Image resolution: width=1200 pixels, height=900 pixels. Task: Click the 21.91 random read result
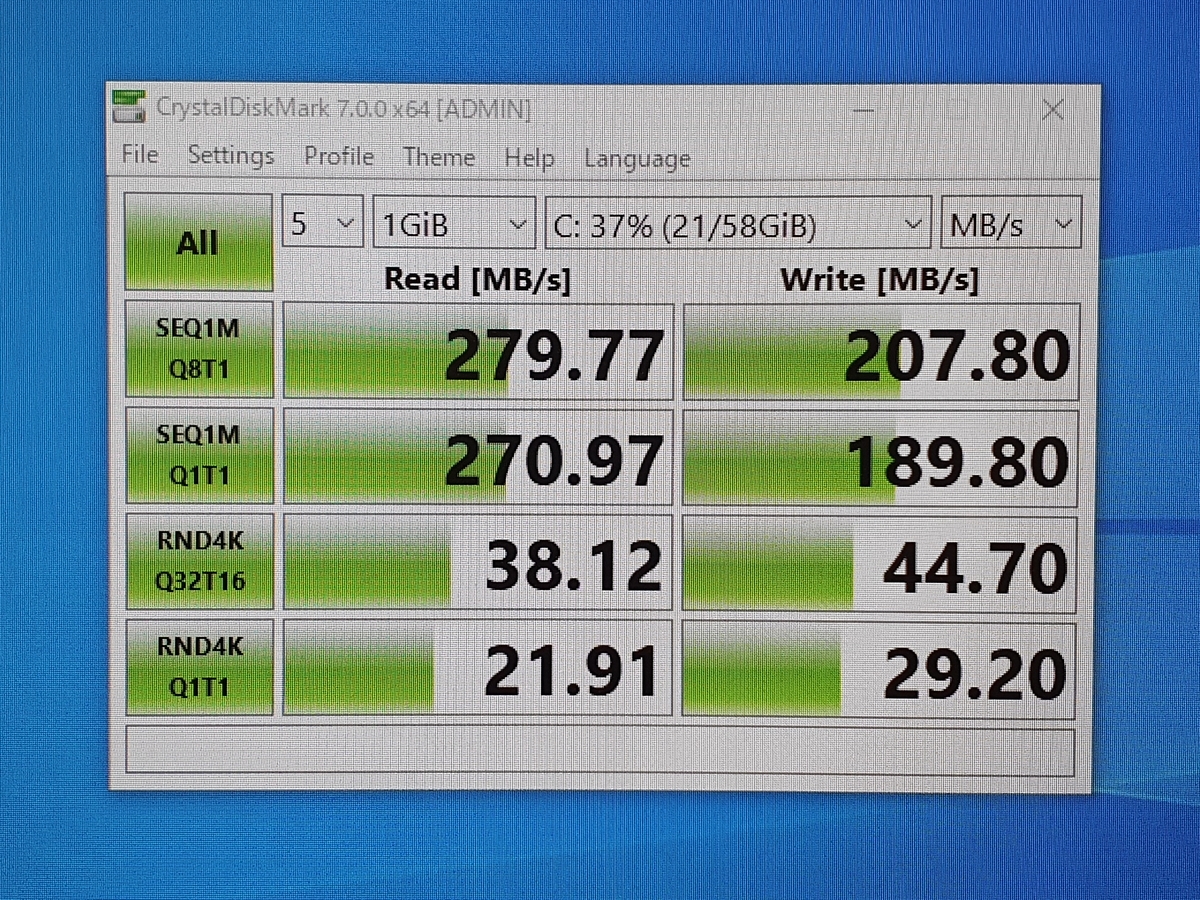478,668
